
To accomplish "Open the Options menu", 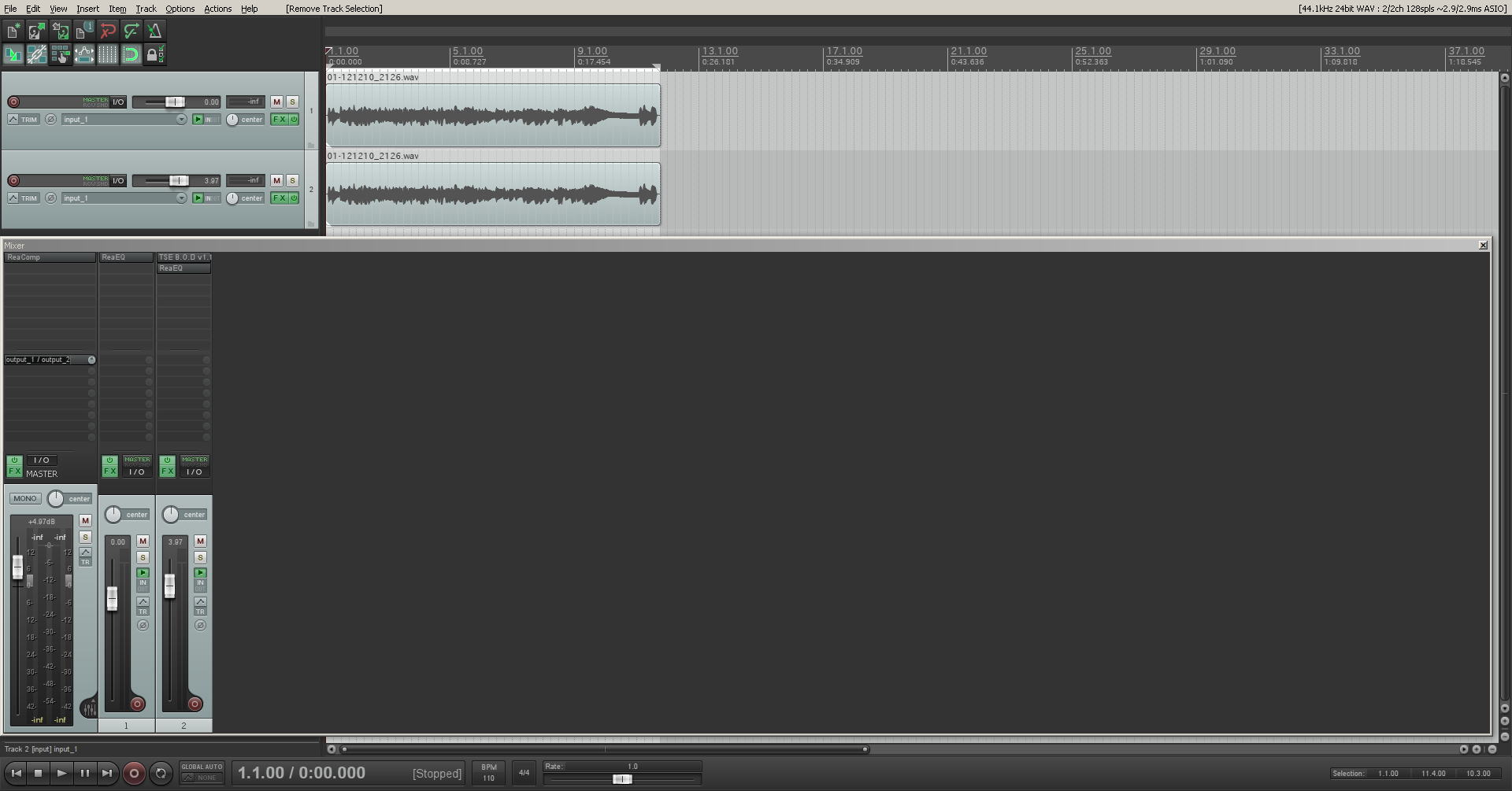I will 180,9.
